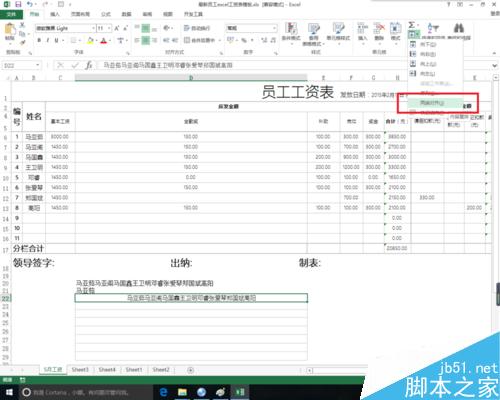Image resolution: width=500 pixels, height=400 pixels.
Task: Open Sort and Filter tool
Action: click(433, 31)
